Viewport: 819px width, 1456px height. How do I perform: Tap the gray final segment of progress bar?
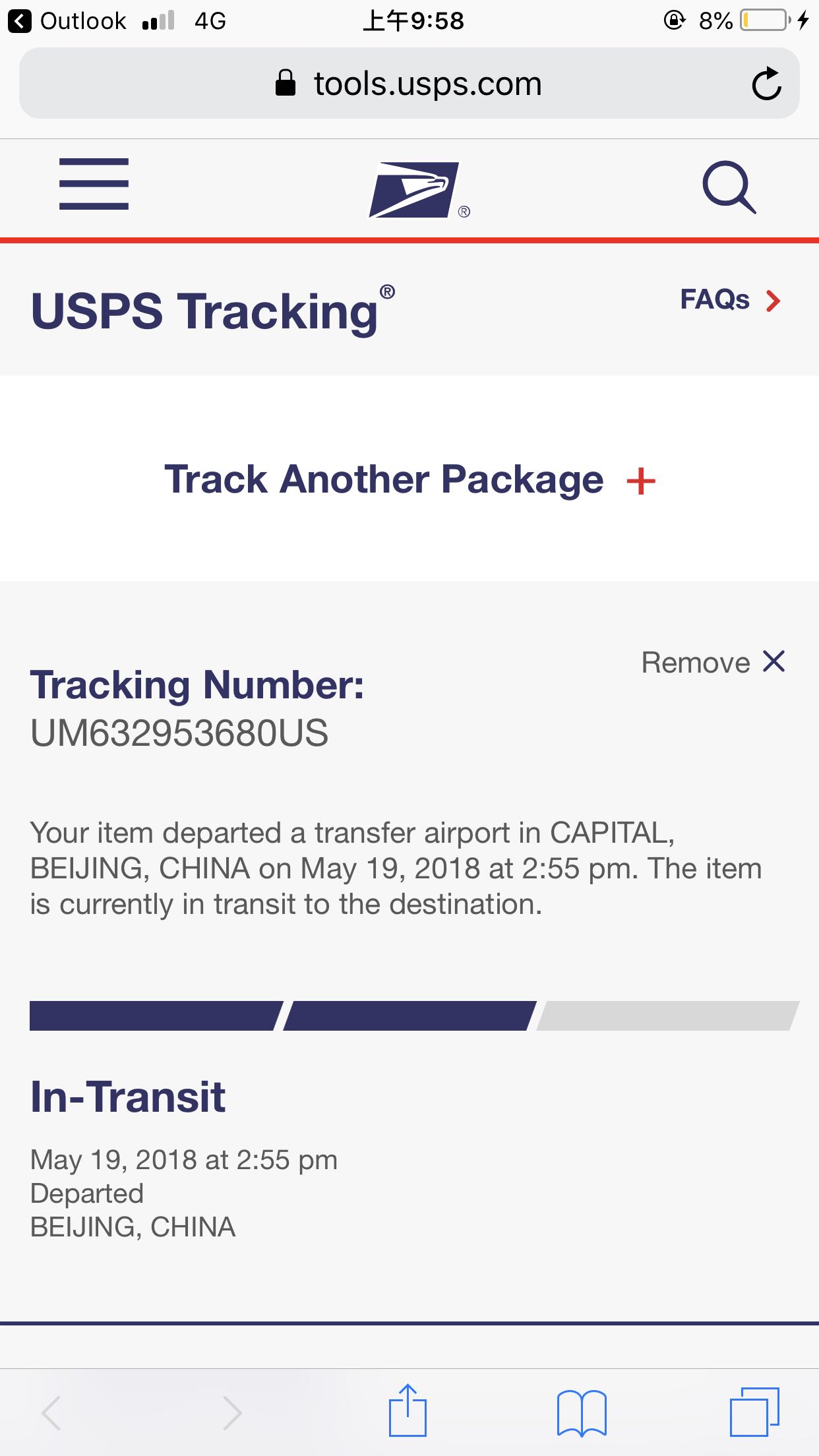pyautogui.click(x=668, y=1016)
